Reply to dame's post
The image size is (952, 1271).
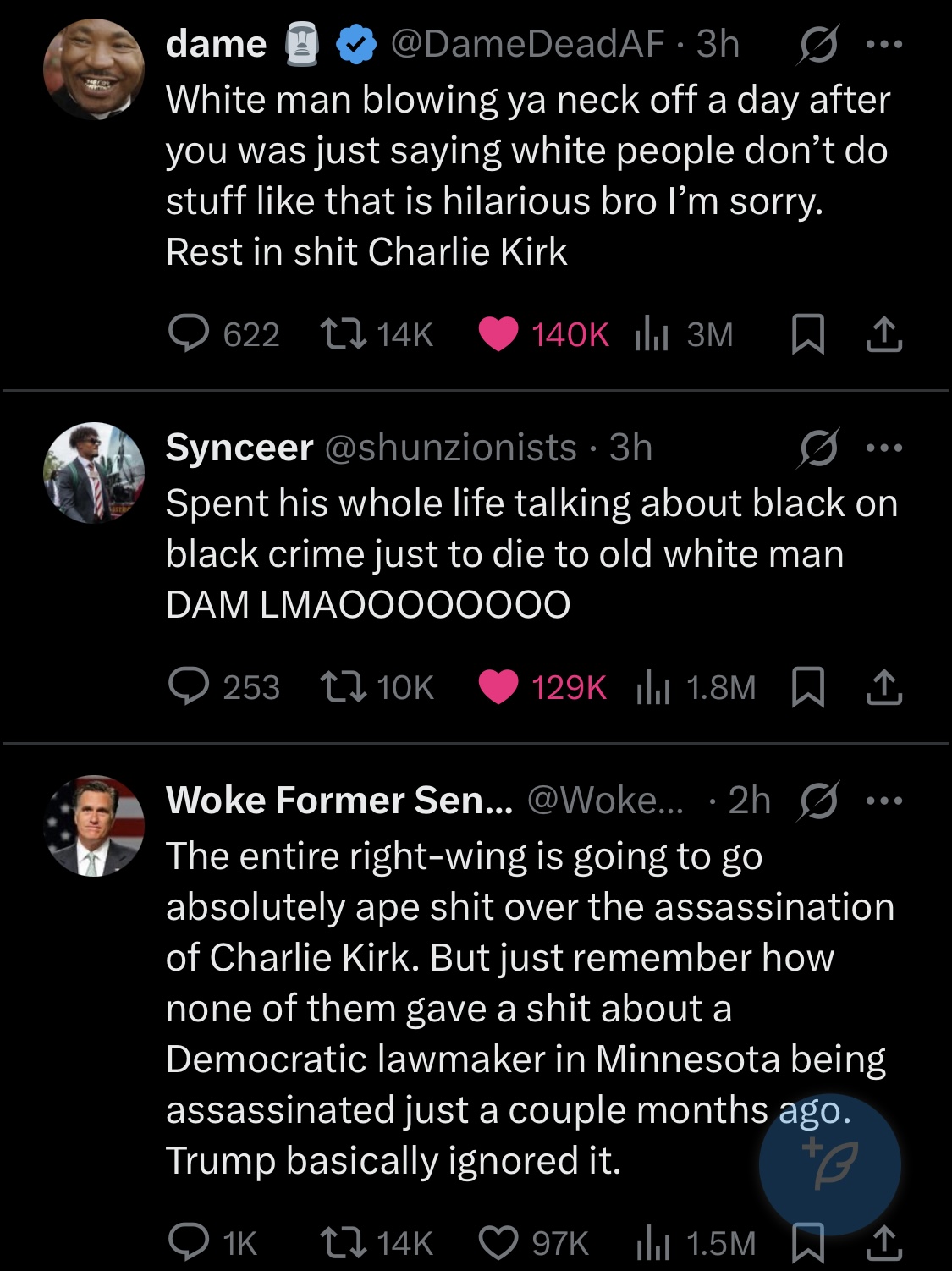point(189,333)
